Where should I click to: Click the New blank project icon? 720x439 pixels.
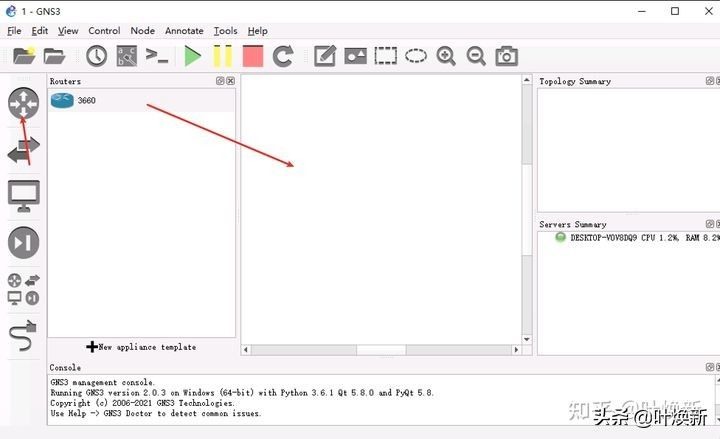point(22,56)
